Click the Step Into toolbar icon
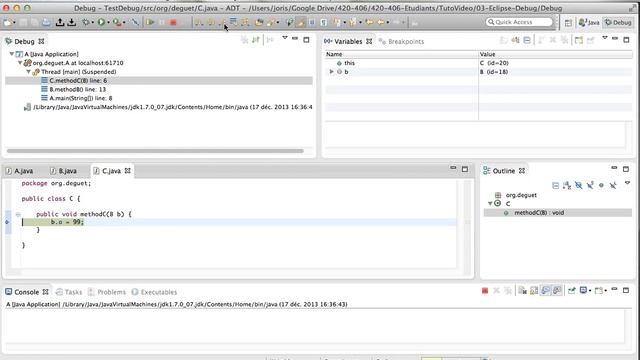640x360 pixels. coord(199,22)
